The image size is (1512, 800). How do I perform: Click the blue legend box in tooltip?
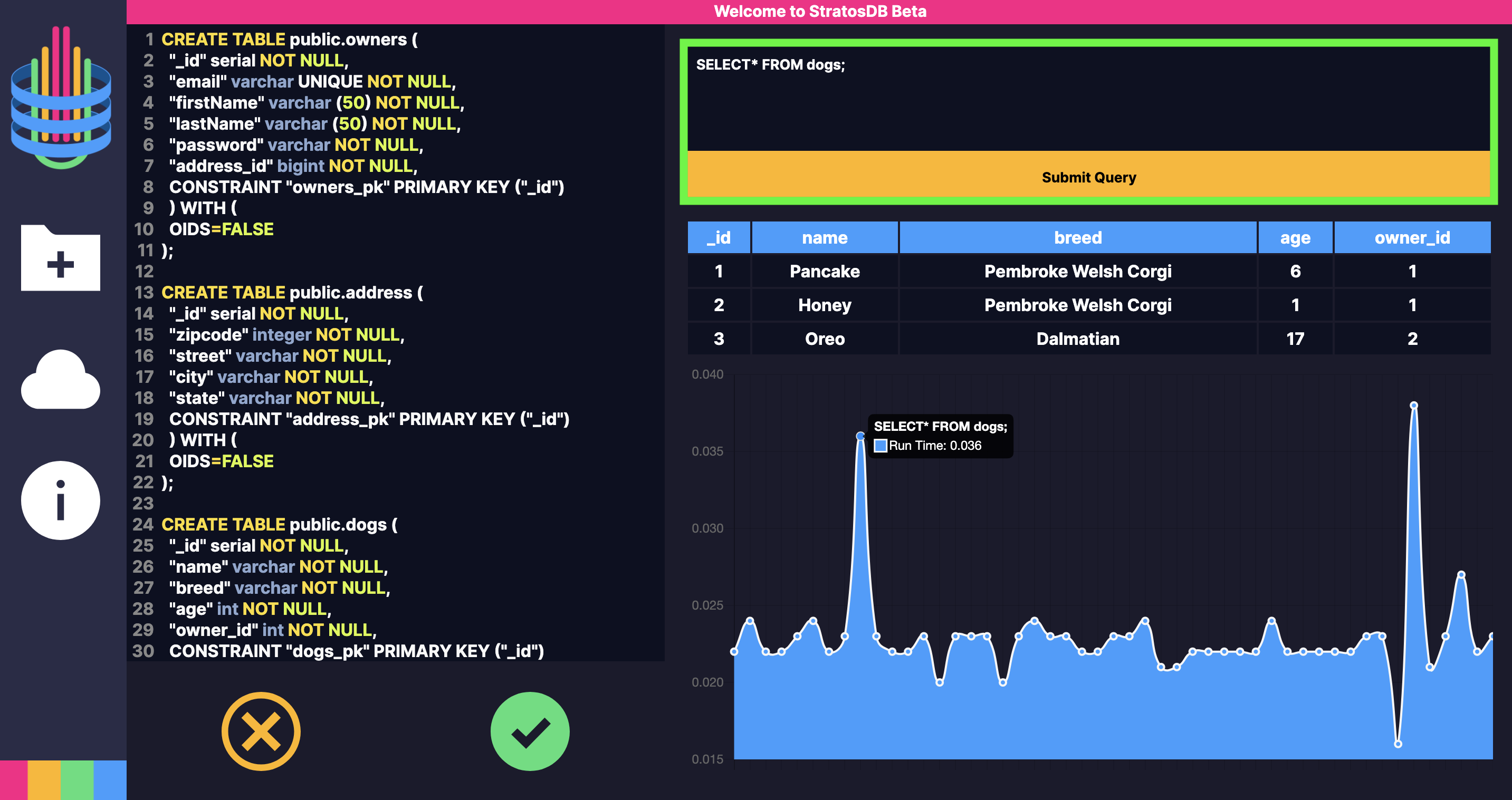(x=880, y=446)
